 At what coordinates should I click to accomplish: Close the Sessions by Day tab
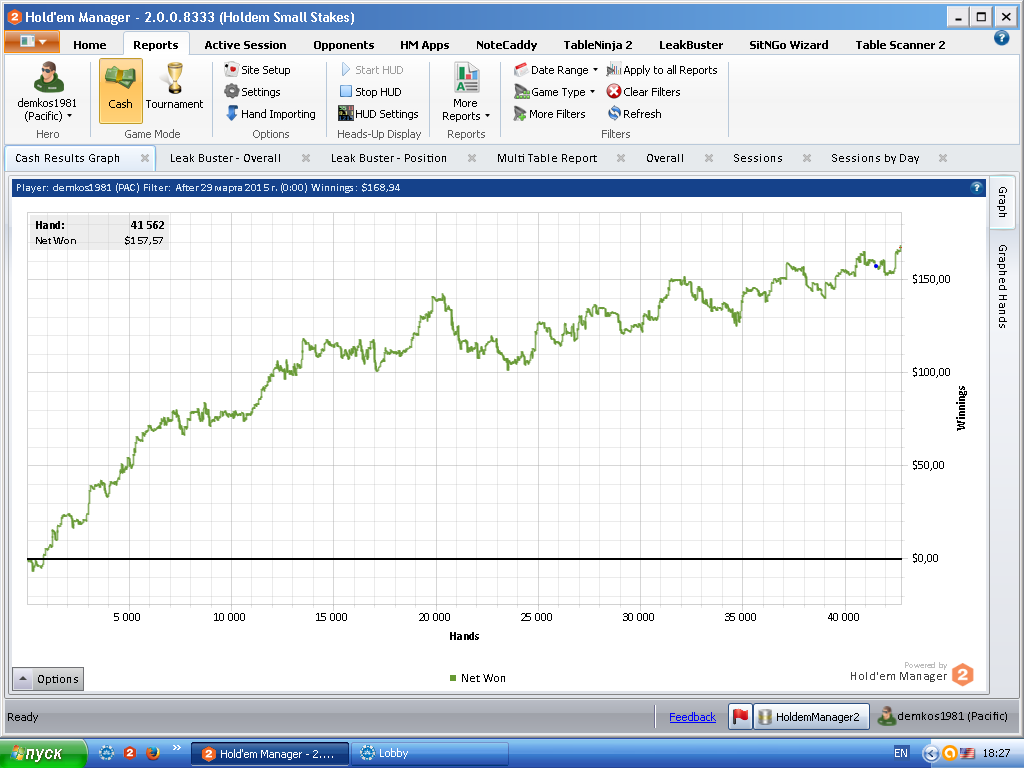[x=943, y=158]
